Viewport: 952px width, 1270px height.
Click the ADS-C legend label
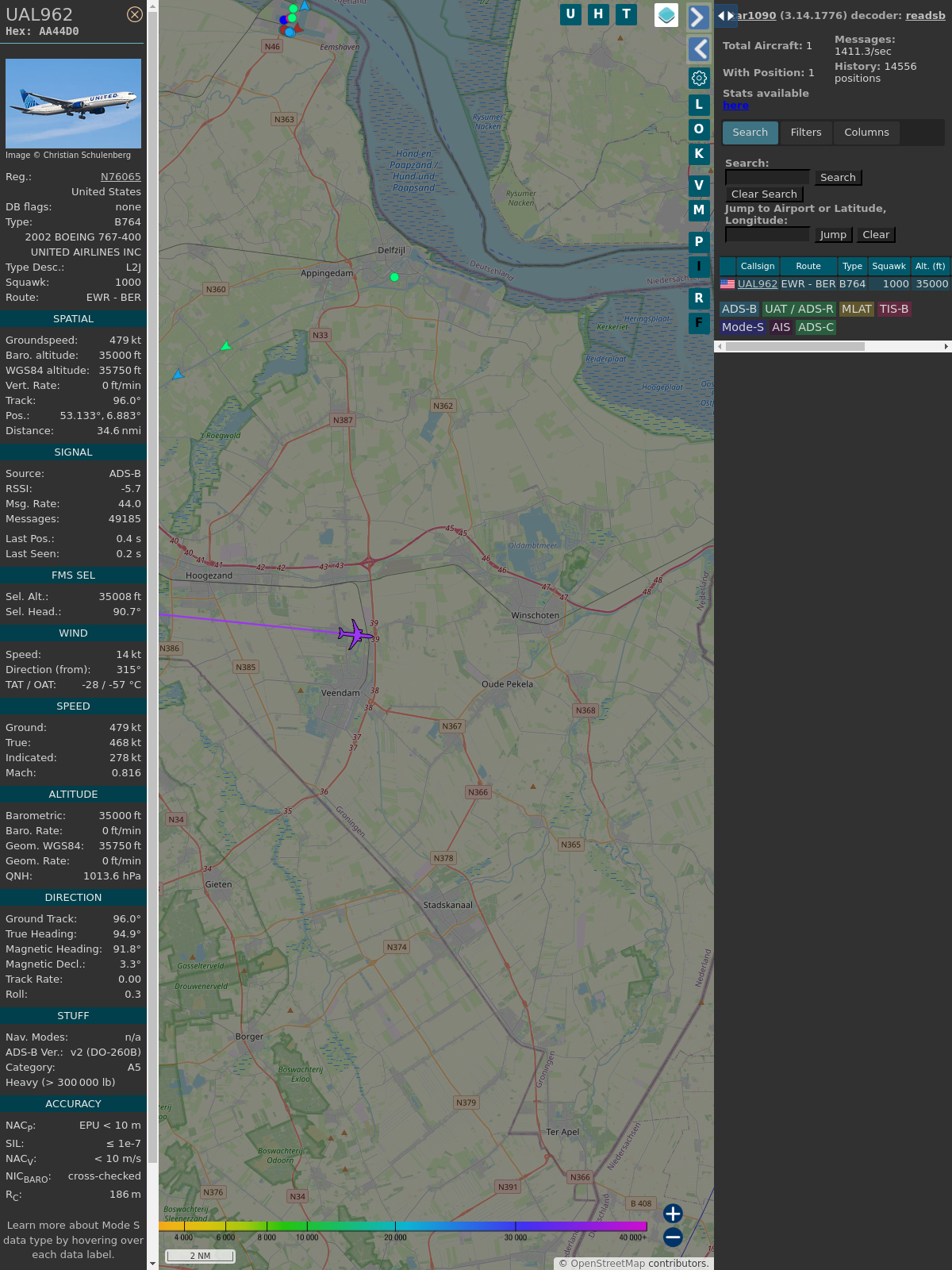pos(816,327)
